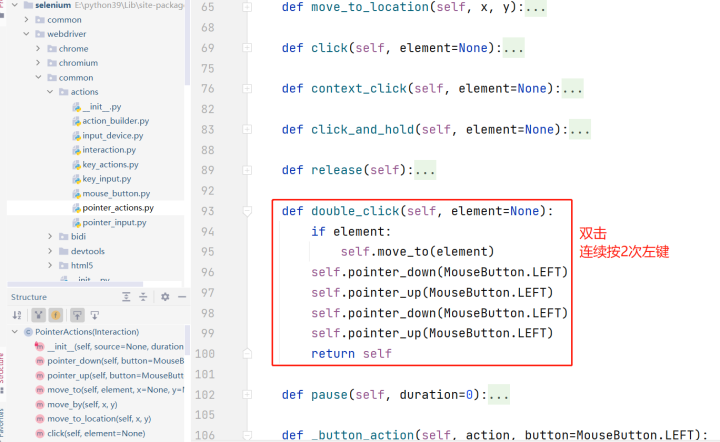Click 'return self' on line 100
This screenshot has height=442, width=720.
pos(351,353)
